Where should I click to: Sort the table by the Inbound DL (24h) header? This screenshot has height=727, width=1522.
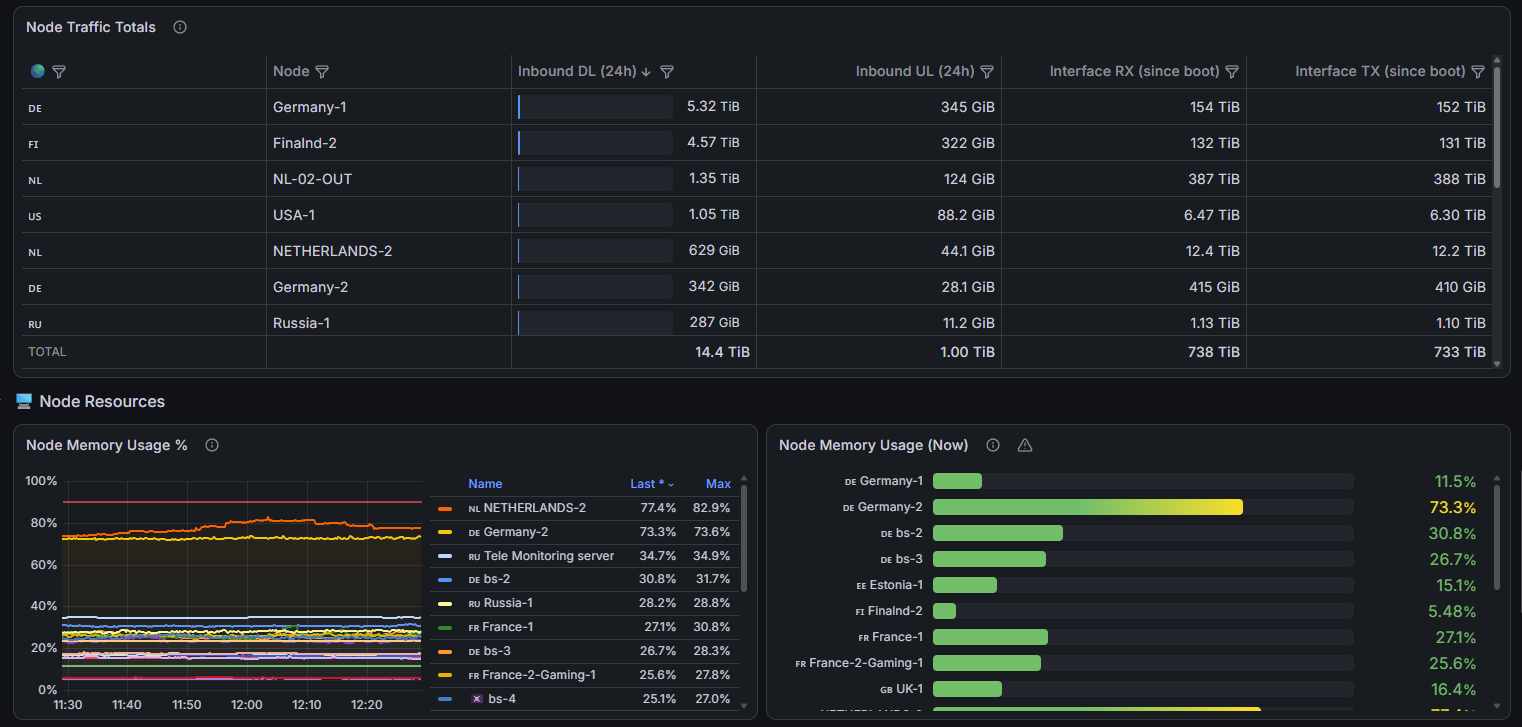point(577,72)
